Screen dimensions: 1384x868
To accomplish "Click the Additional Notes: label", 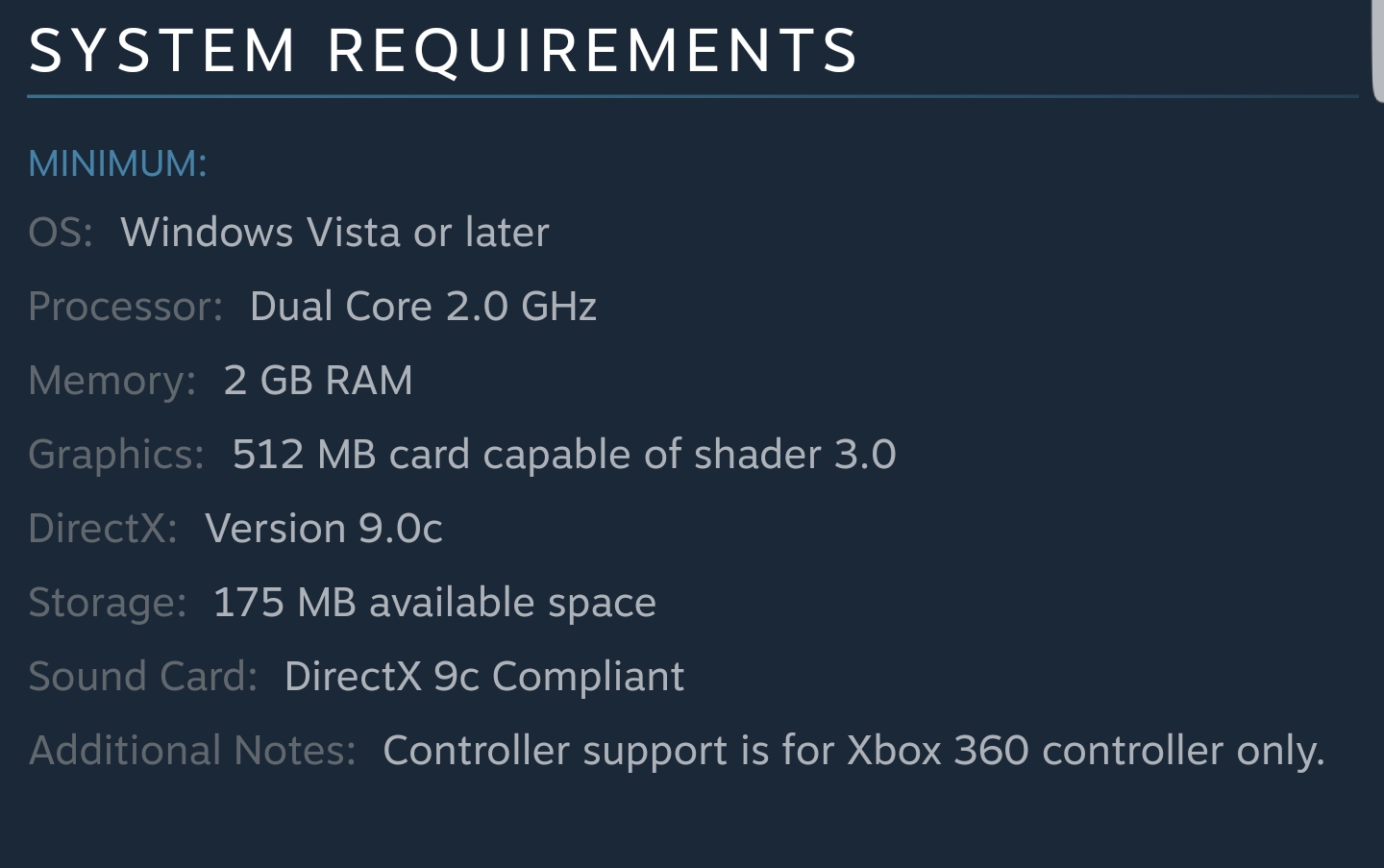I will click(192, 751).
